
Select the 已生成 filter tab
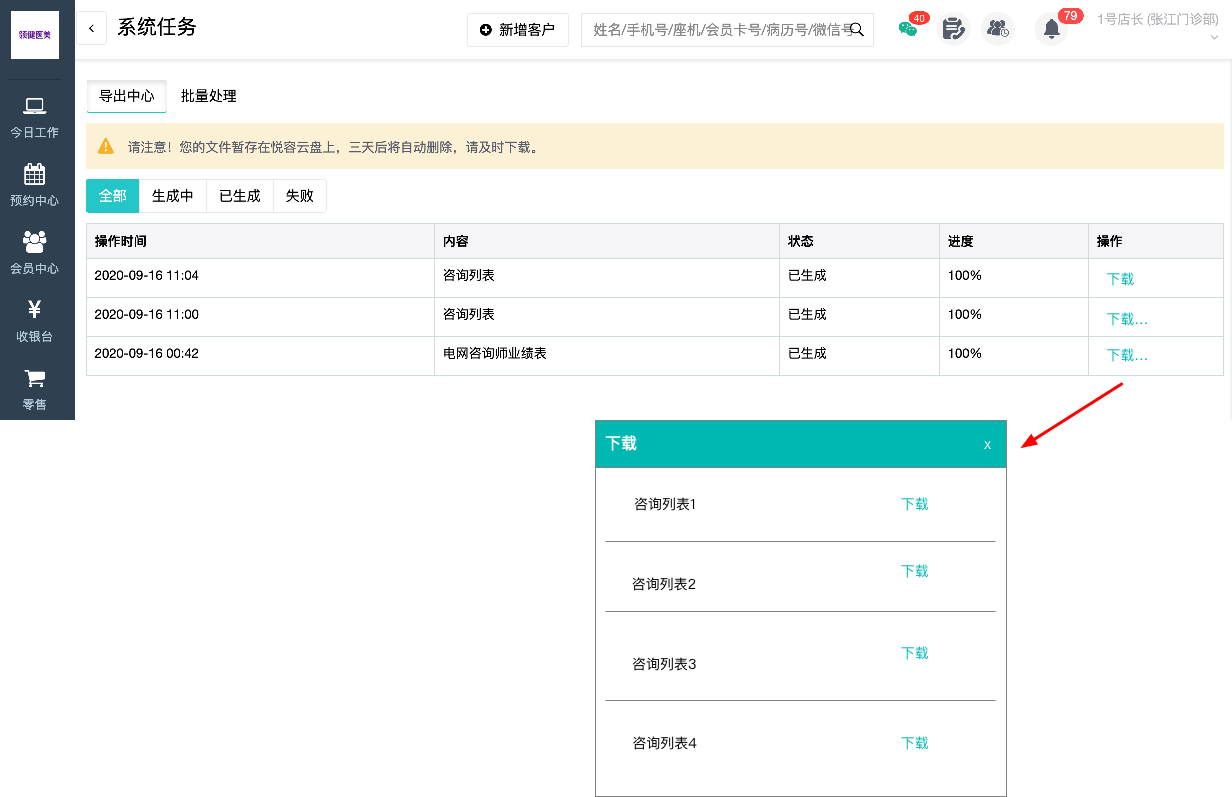pyautogui.click(x=240, y=196)
